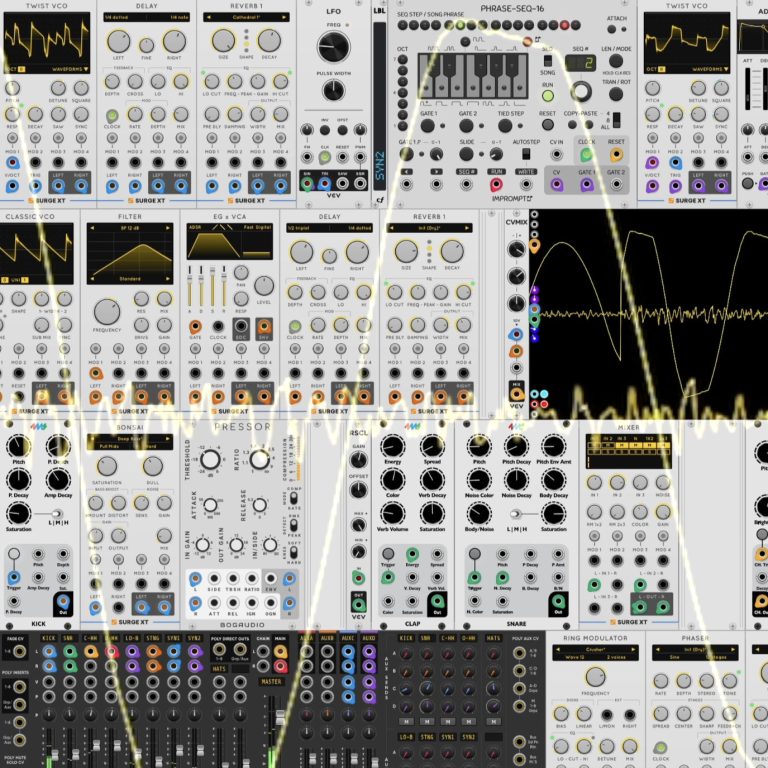Toggle the ATTACH button

click(x=611, y=29)
